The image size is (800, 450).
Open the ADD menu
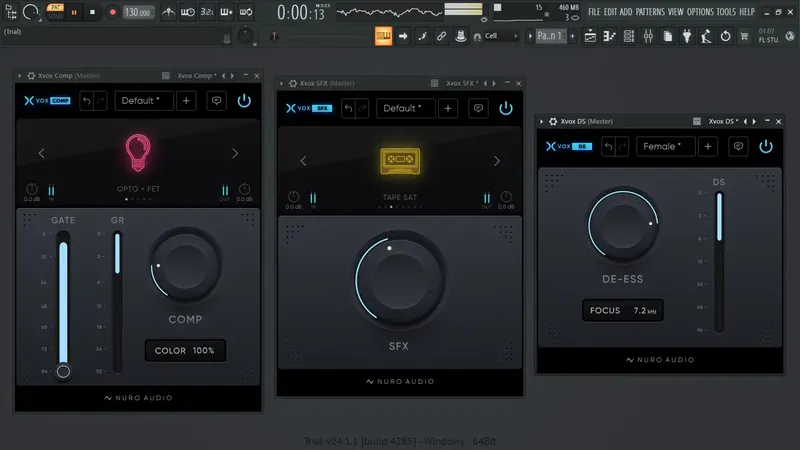626,12
